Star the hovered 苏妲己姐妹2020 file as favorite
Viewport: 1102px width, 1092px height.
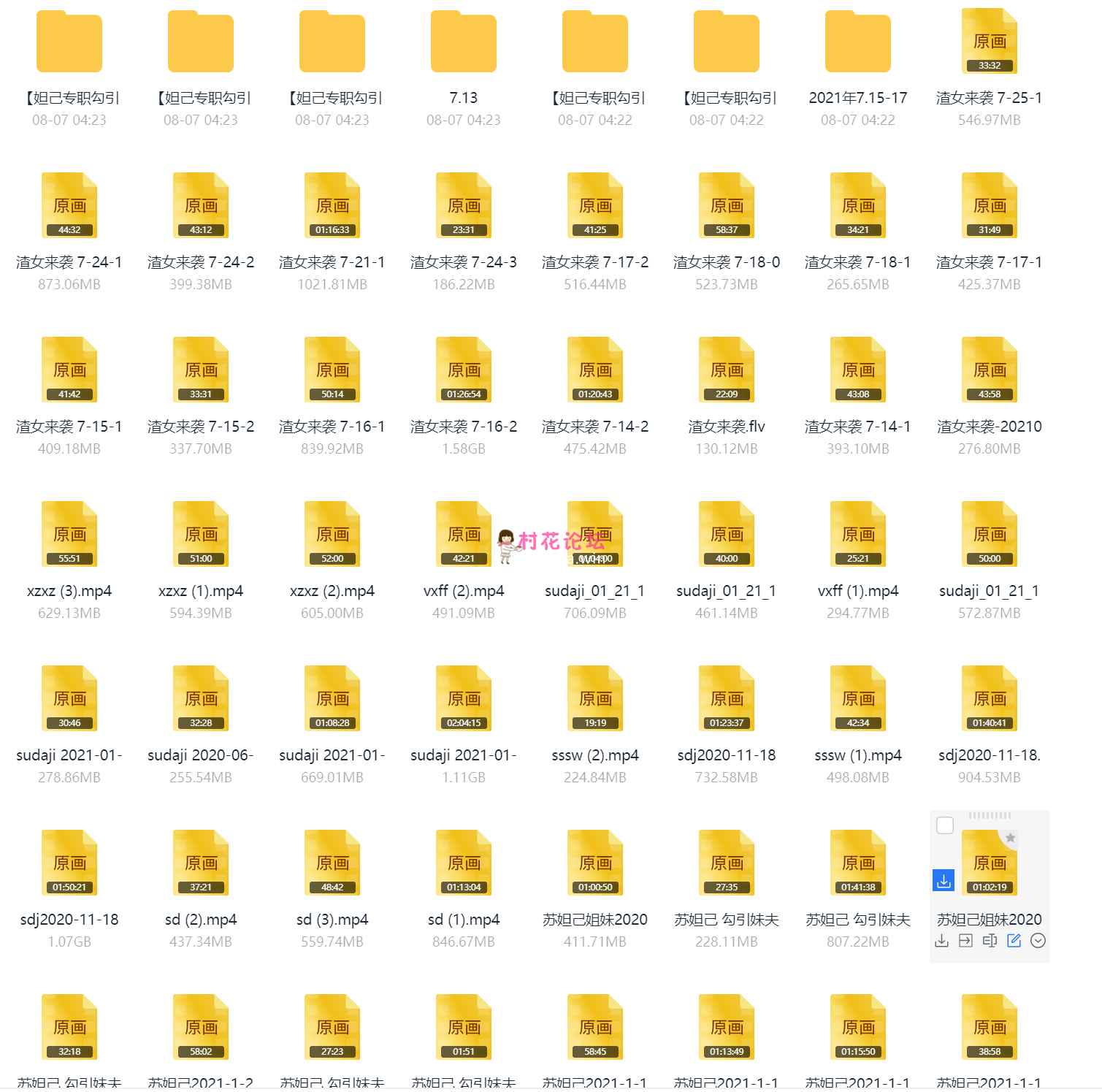[x=1010, y=838]
